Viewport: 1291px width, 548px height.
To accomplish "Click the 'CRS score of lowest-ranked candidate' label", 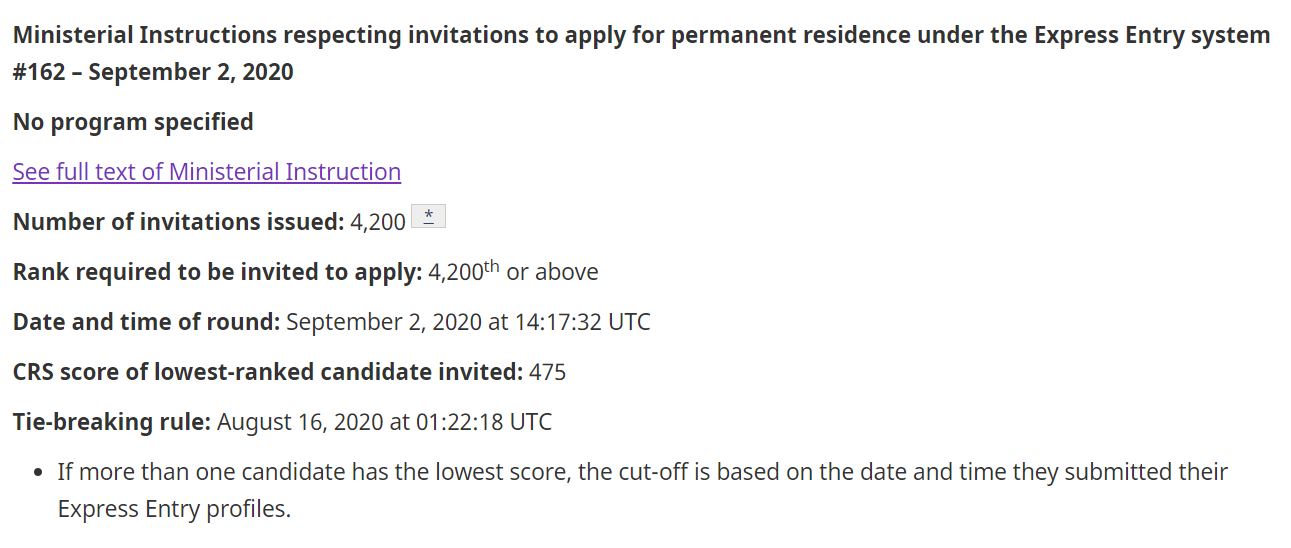I will 268,372.
